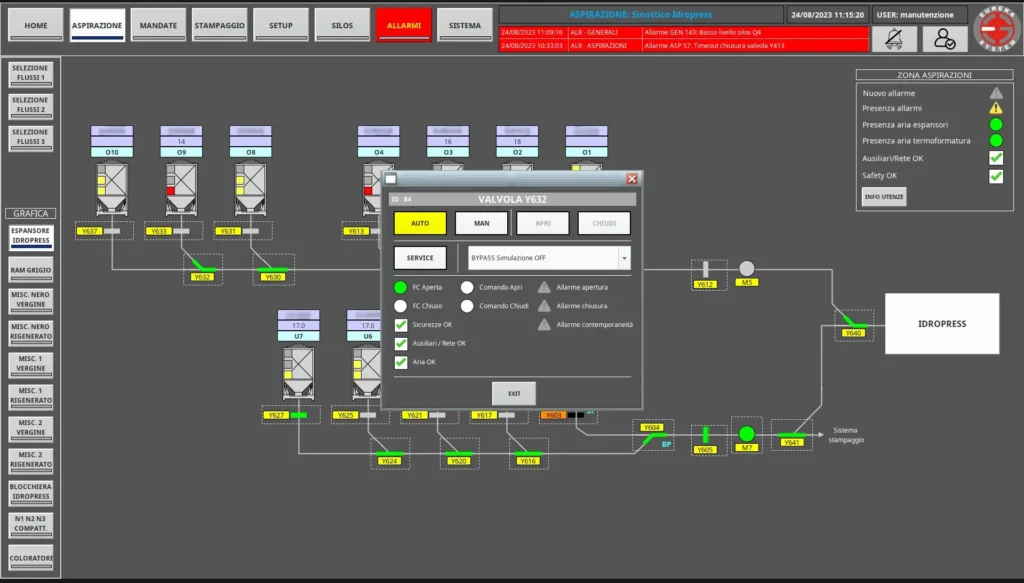1024x583 pixels.
Task: Open valve Y630 symbol
Action: point(272,269)
